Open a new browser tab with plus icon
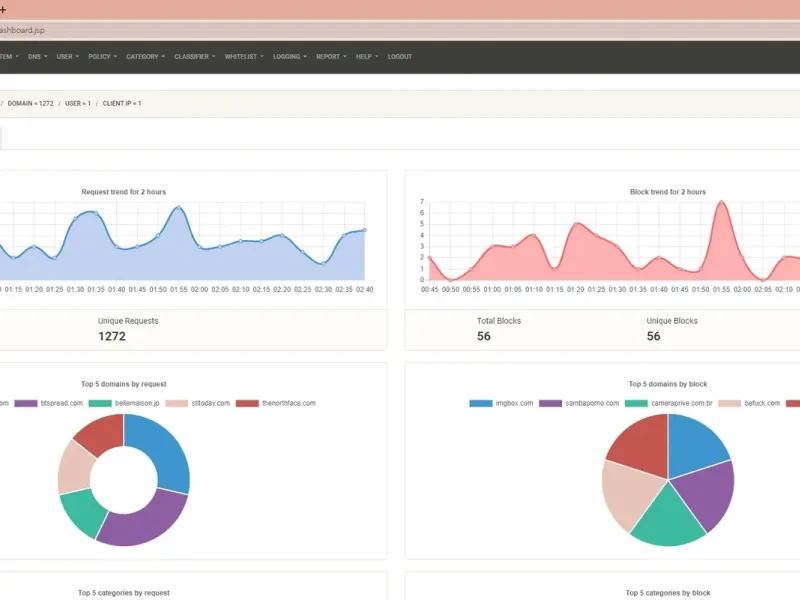The height and width of the screenshot is (600, 800). tap(3, 9)
